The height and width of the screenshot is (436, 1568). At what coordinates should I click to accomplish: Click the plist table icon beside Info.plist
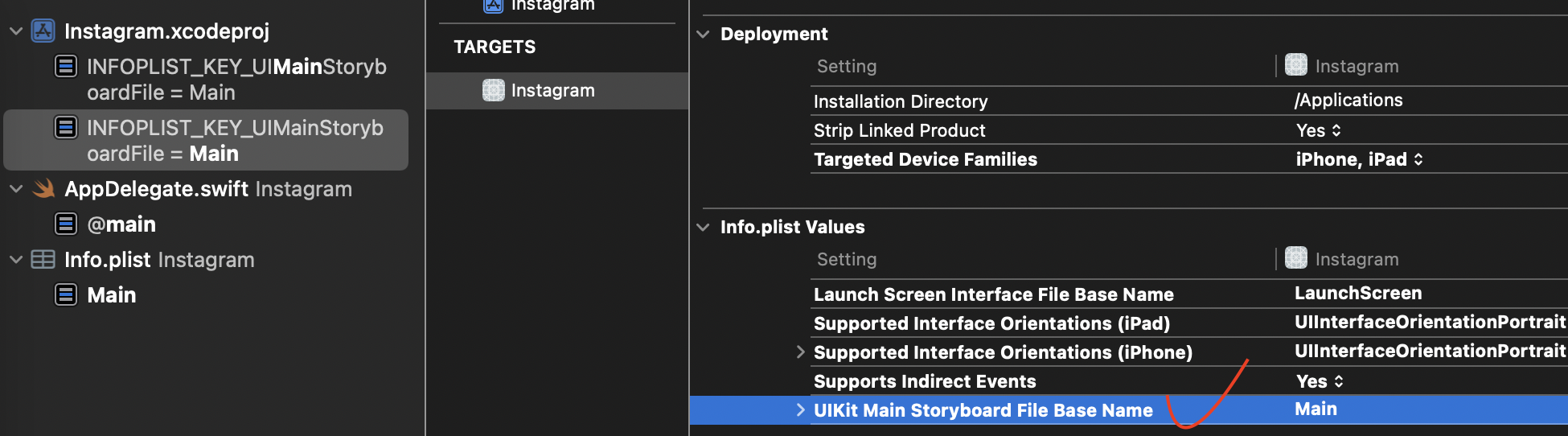43,260
